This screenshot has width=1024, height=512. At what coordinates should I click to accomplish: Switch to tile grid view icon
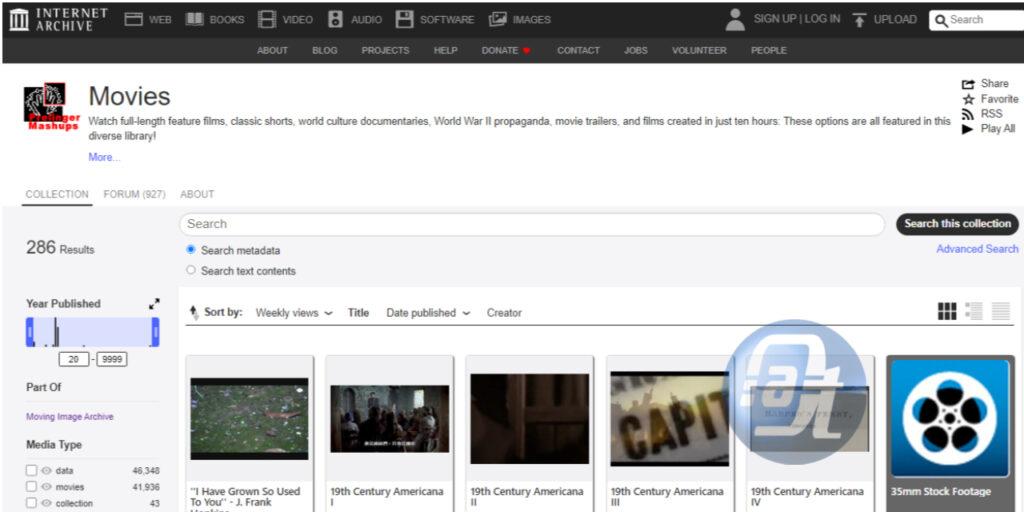point(947,312)
